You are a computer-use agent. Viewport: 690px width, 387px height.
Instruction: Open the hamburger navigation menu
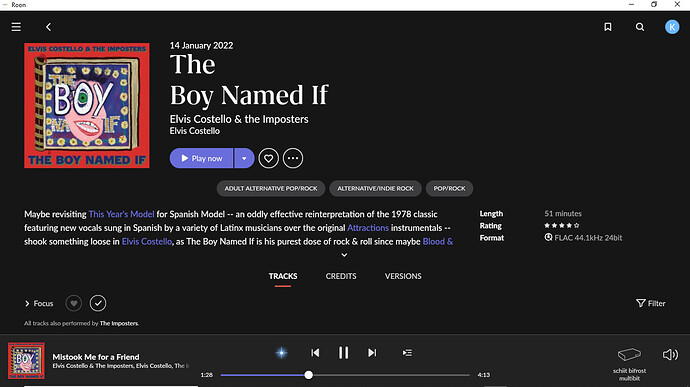click(x=16, y=27)
